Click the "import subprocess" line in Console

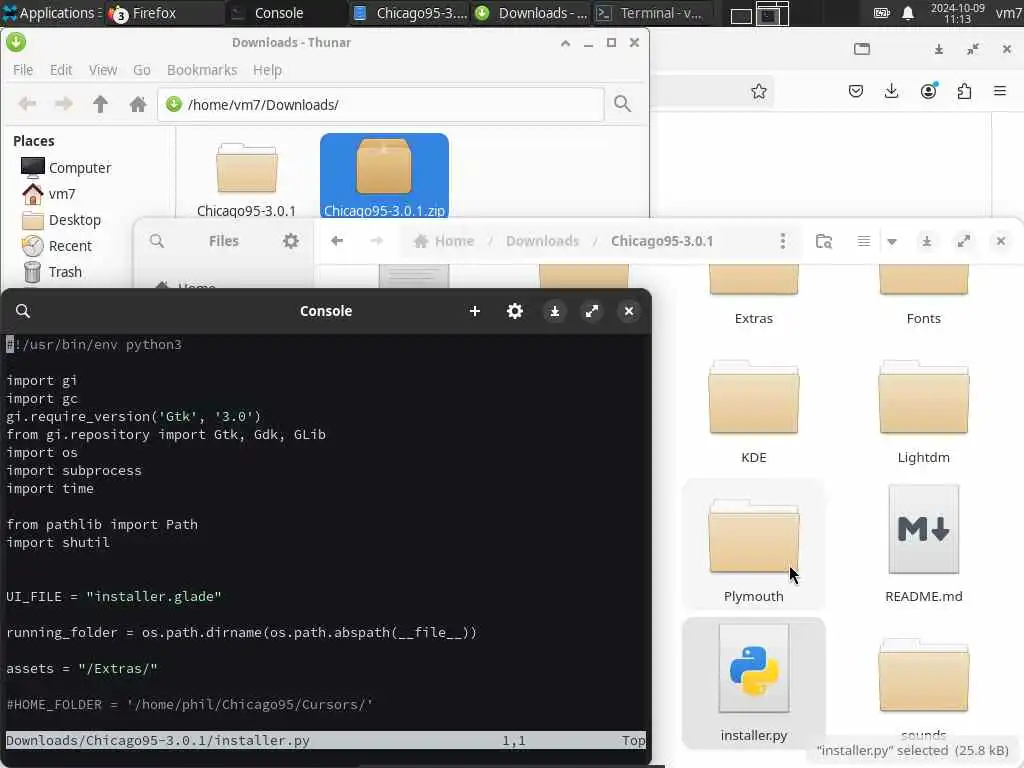pos(74,470)
